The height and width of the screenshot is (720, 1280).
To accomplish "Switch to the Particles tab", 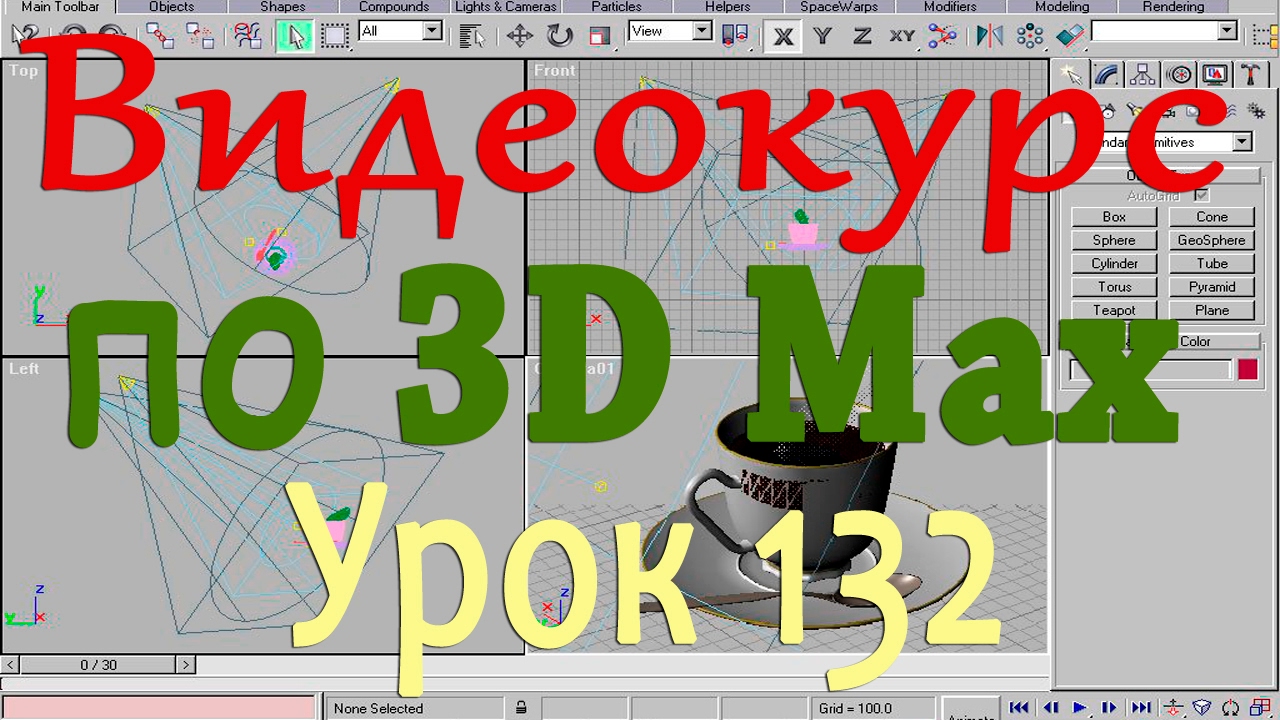I will click(616, 6).
